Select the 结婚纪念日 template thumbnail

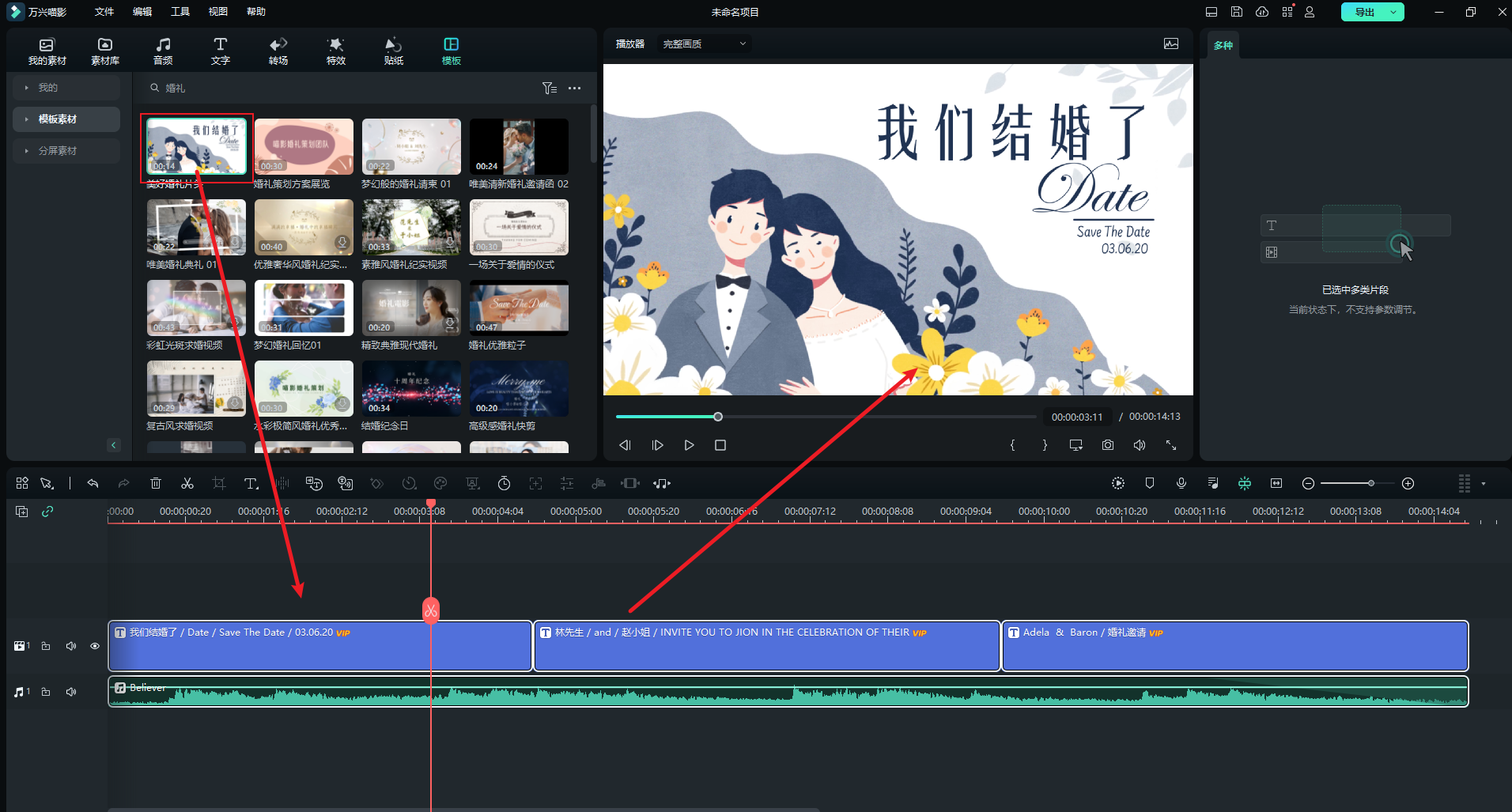[411, 388]
